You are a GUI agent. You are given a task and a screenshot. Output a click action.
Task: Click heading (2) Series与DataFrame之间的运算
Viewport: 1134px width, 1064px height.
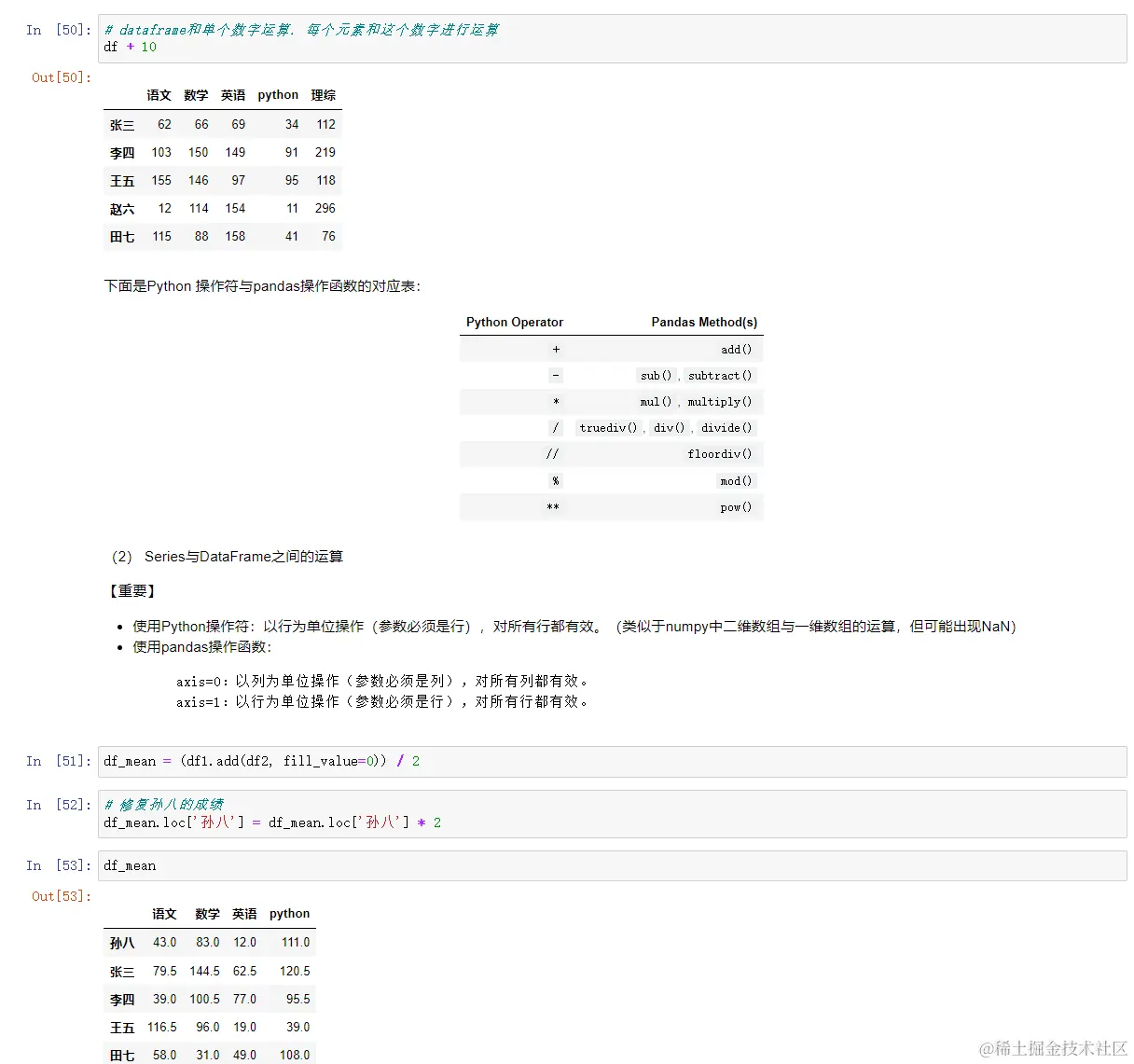point(227,557)
